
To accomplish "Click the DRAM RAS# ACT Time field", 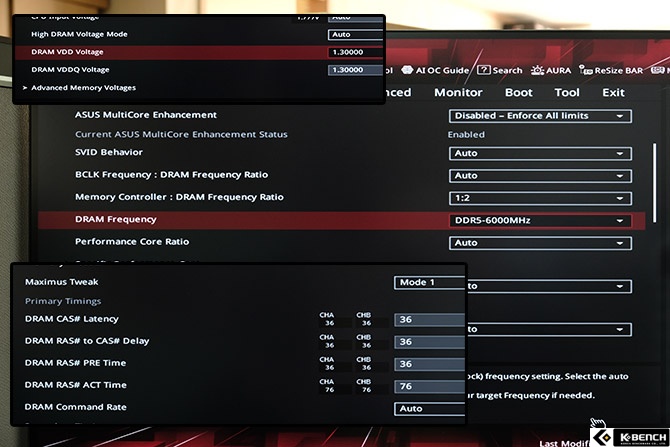I will coord(429,386).
